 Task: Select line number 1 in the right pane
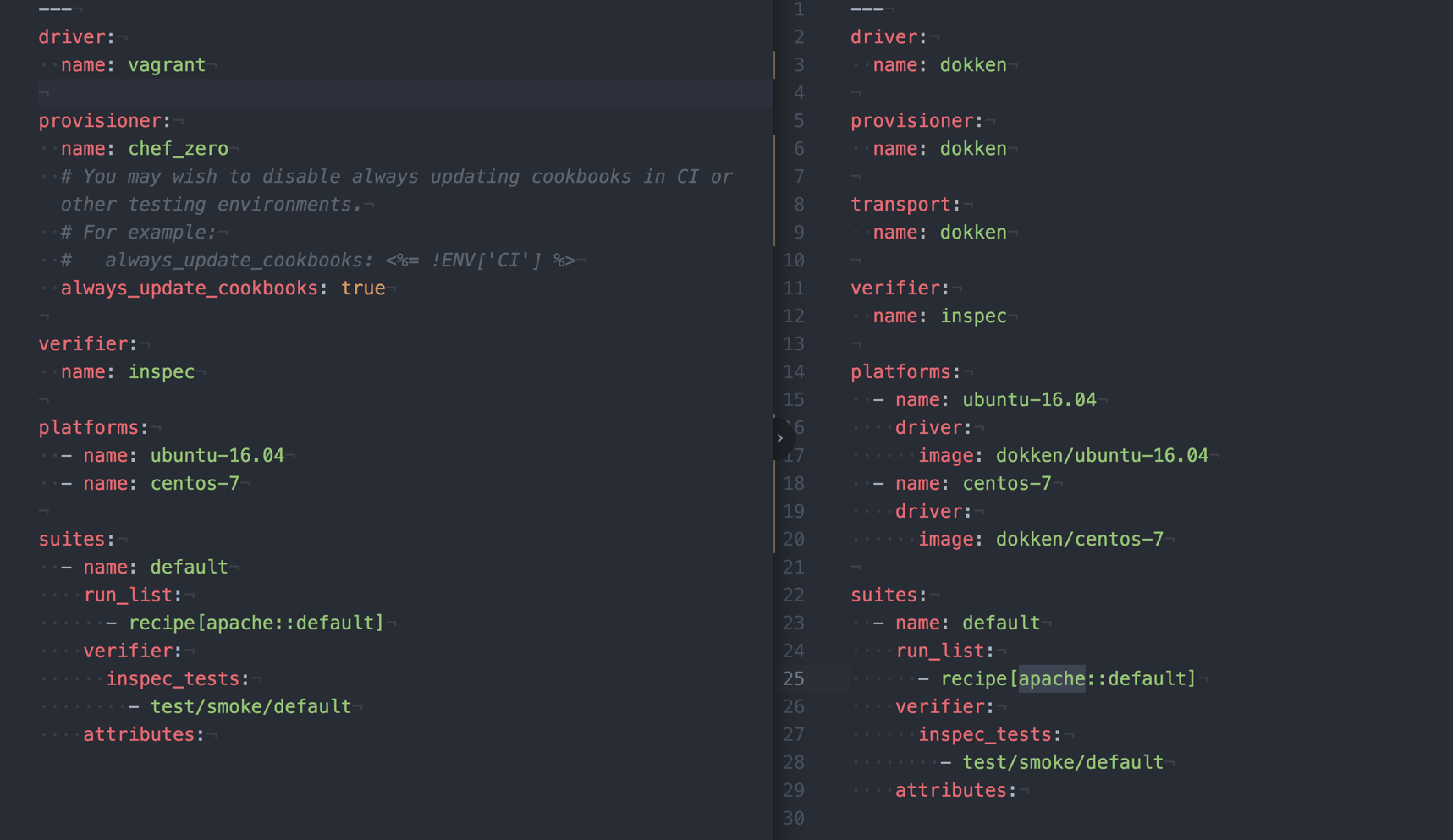[798, 9]
